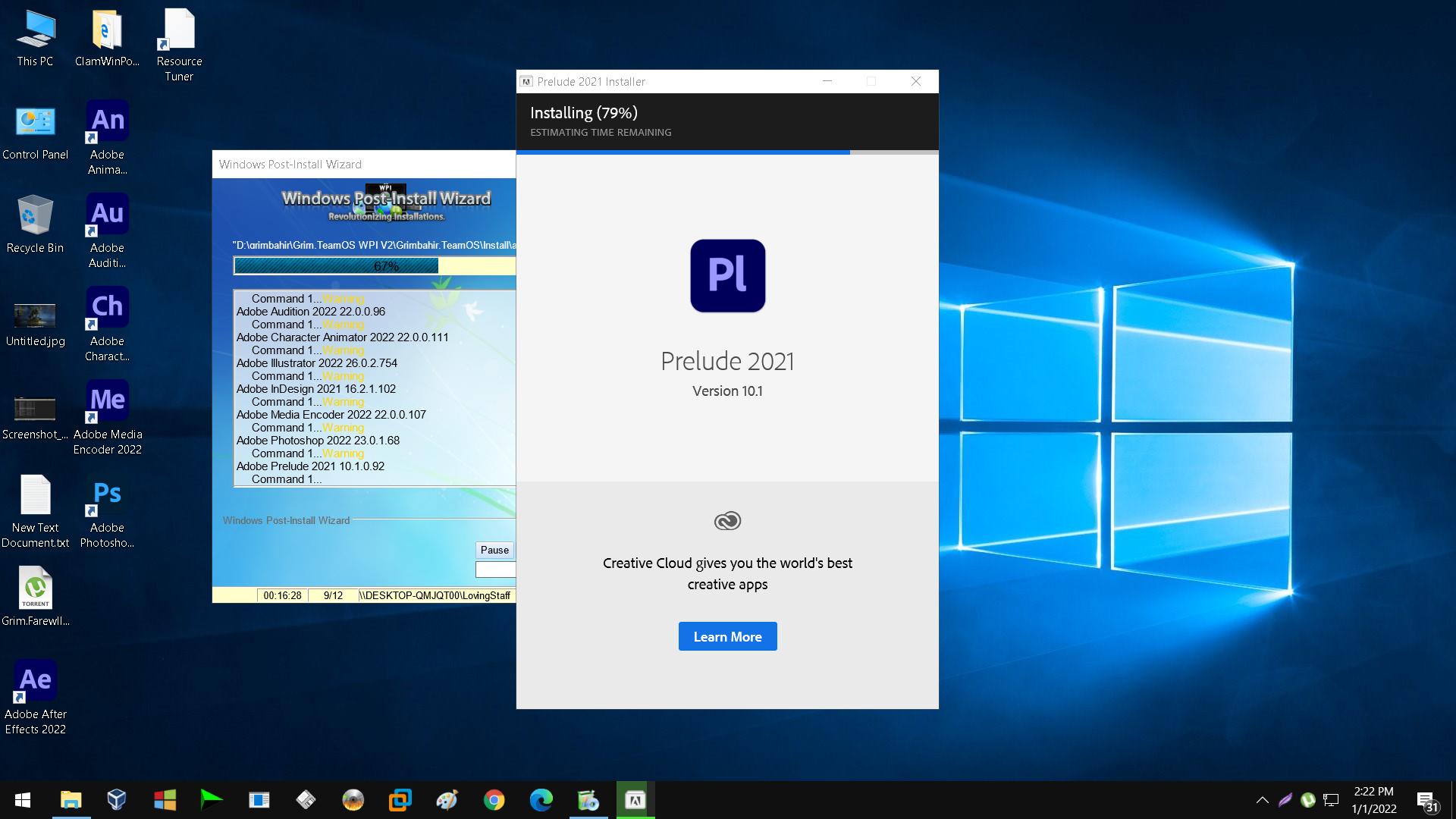This screenshot has width=1456, height=819.
Task: Click the feather tray icon
Action: coord(1285,800)
